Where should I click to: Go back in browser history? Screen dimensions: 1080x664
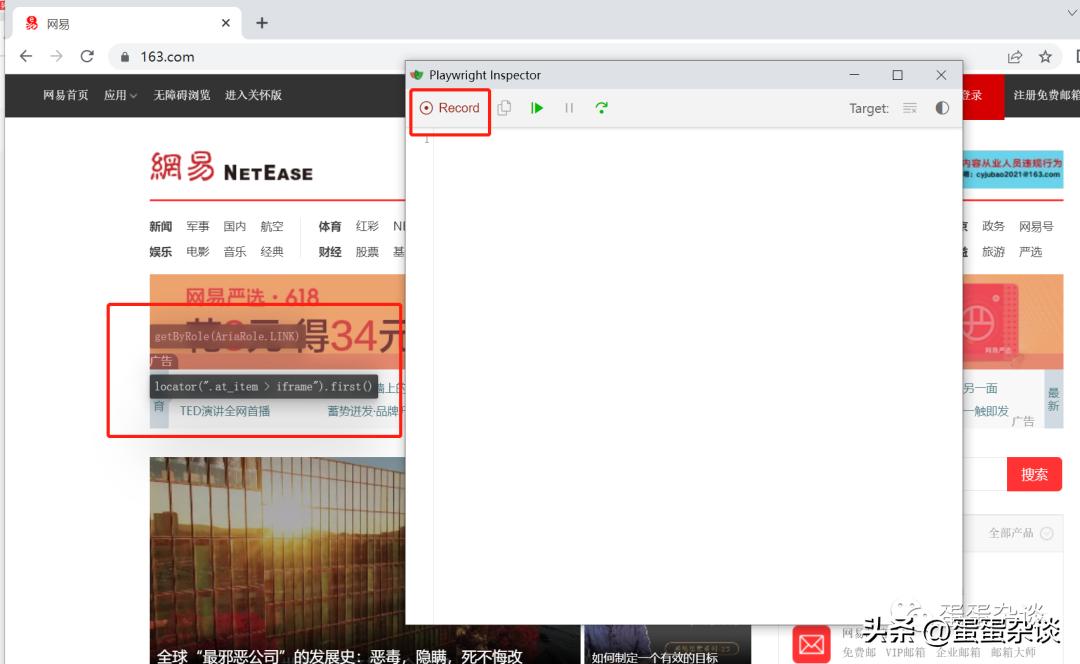[25, 56]
